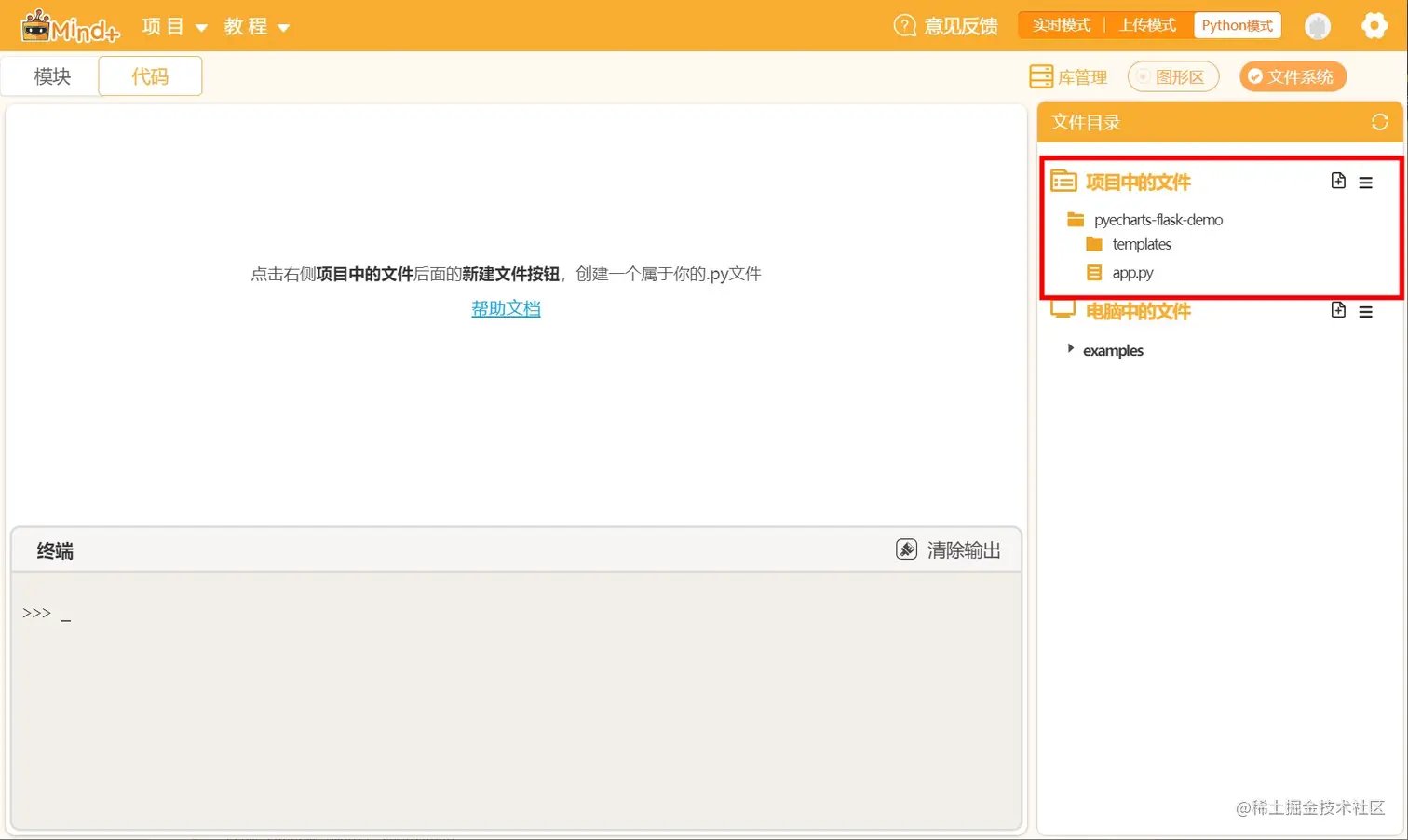Open the 帮助文档 help documentation link

pyautogui.click(x=506, y=307)
